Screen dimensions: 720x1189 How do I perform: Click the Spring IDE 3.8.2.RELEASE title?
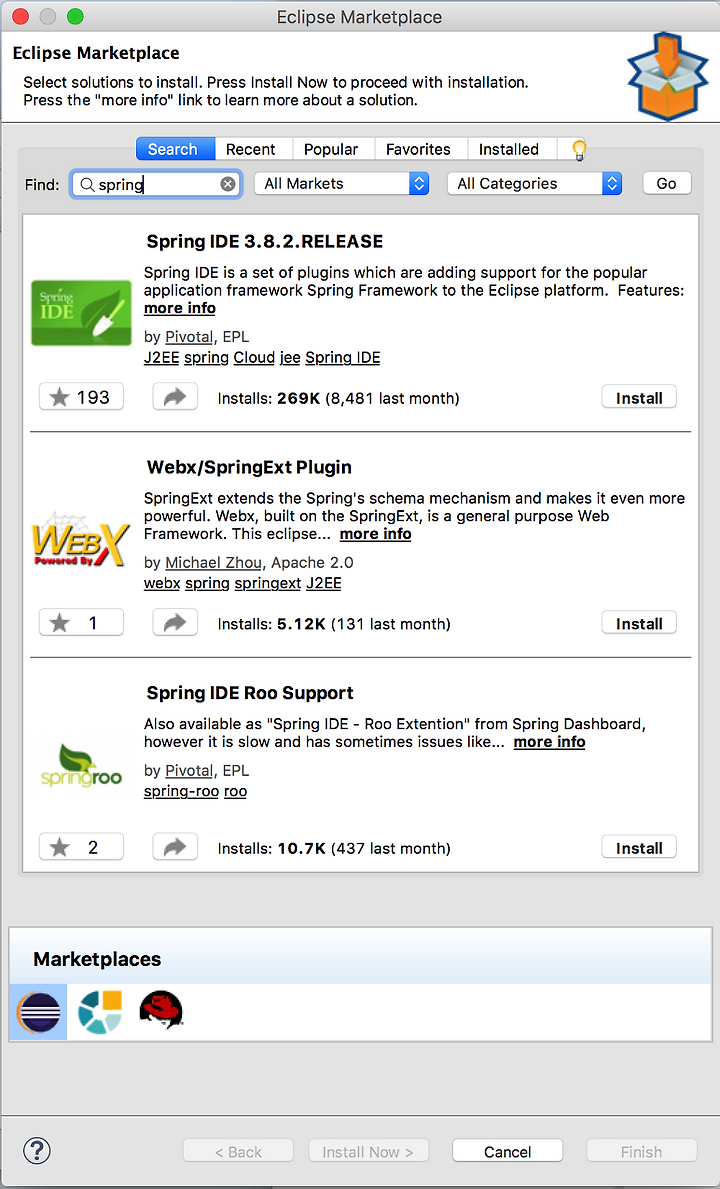pyautogui.click(x=265, y=241)
